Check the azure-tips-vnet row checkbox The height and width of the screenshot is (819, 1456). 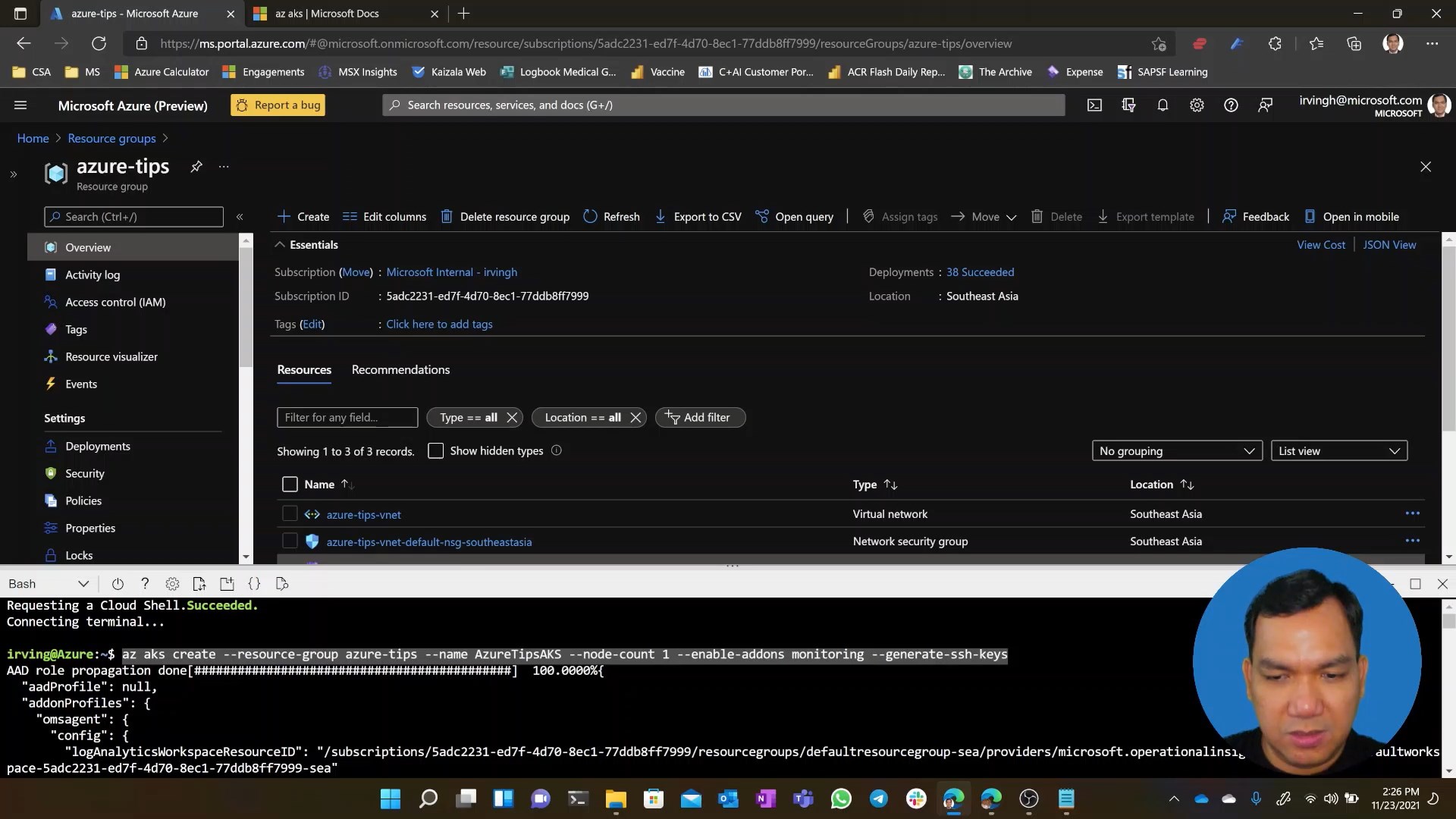click(x=290, y=513)
